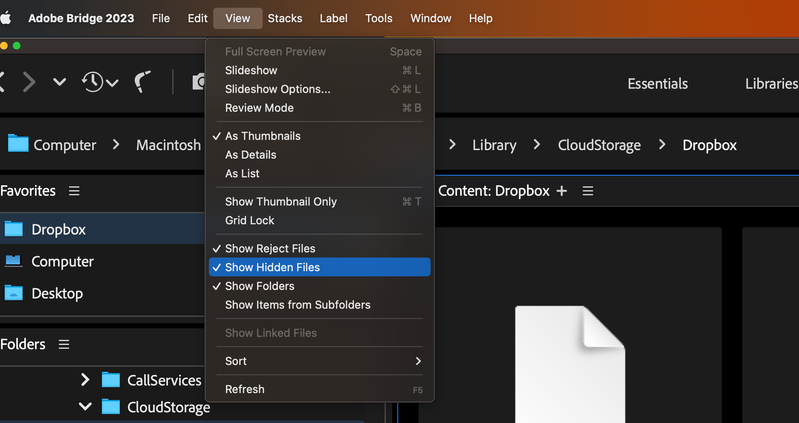The width and height of the screenshot is (799, 423).
Task: Enable Show Items from Subfolders
Action: [x=319, y=305]
